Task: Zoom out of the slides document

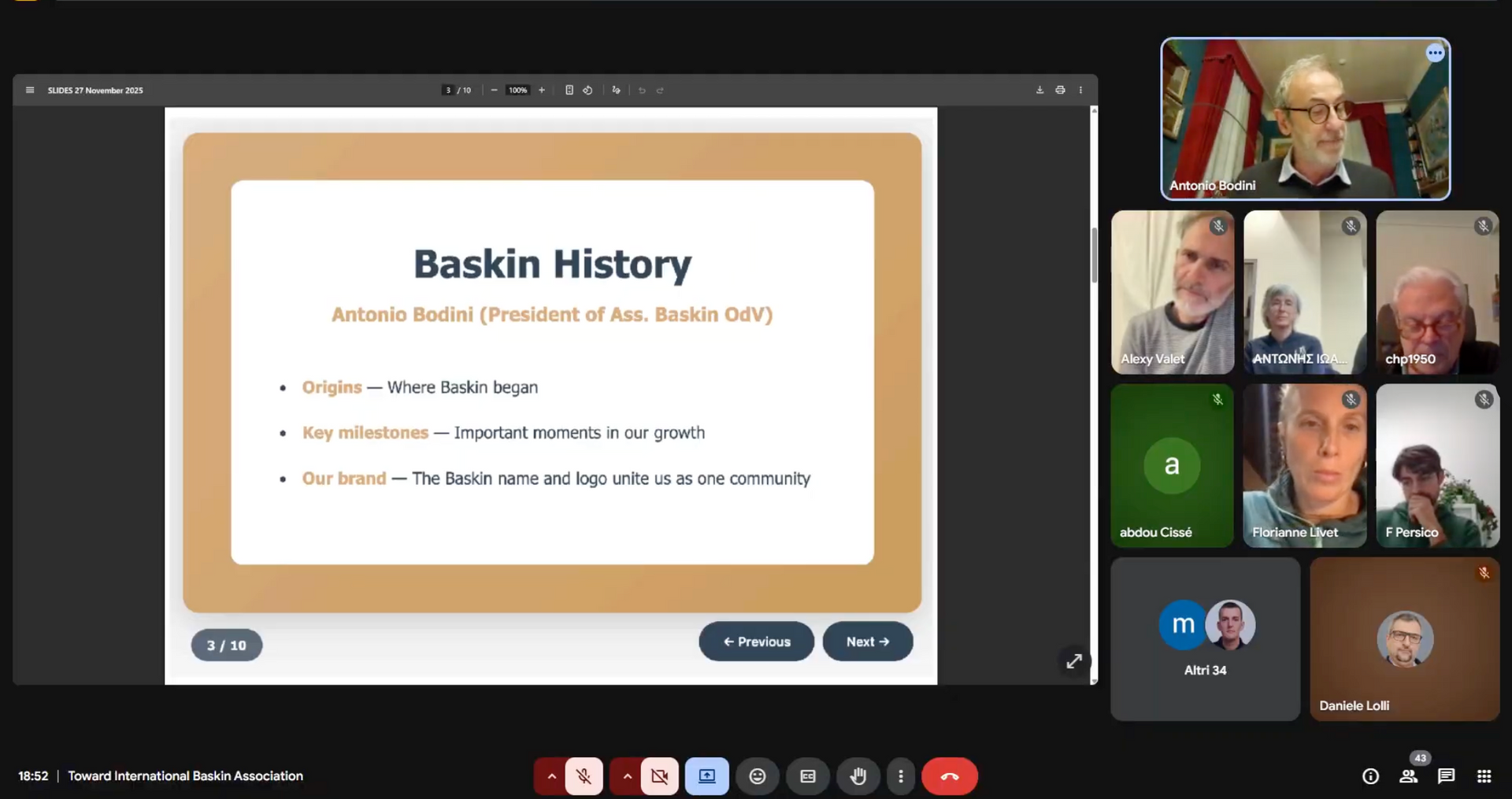Action: 494,91
